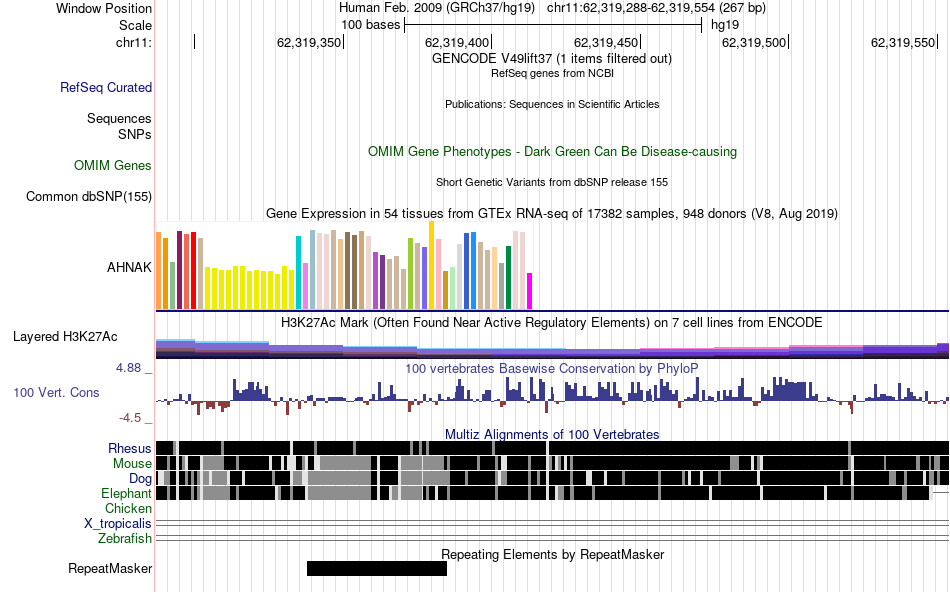
Task: Click 'Short Genetic Variants from dbSNP' title
Action: [x=552, y=182]
